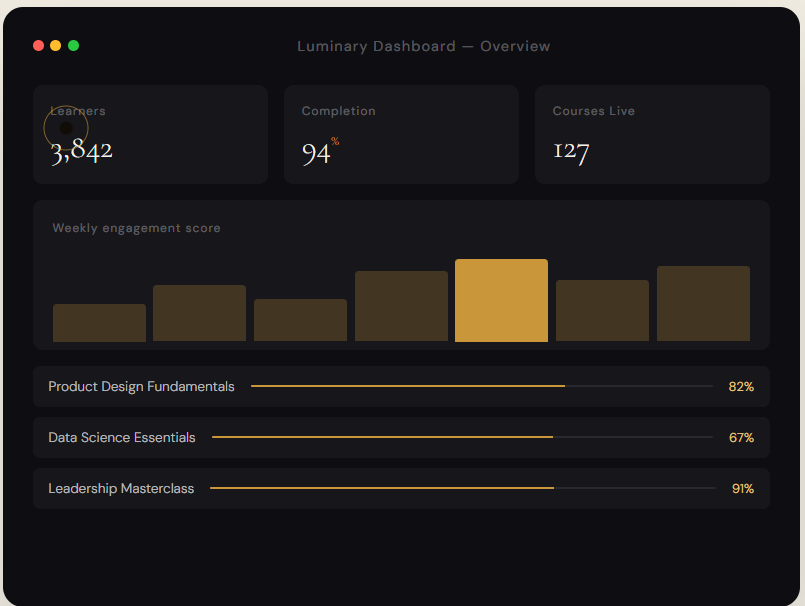Click the Luminary Dashboard — Overview title
This screenshot has height=606, width=805.
tap(423, 47)
